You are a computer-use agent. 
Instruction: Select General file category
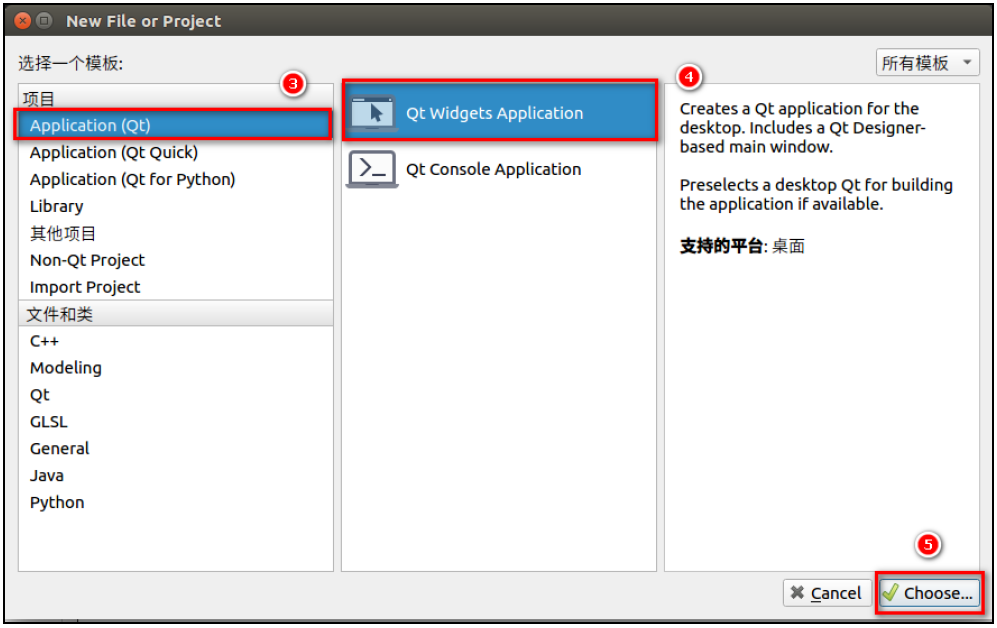(176, 448)
